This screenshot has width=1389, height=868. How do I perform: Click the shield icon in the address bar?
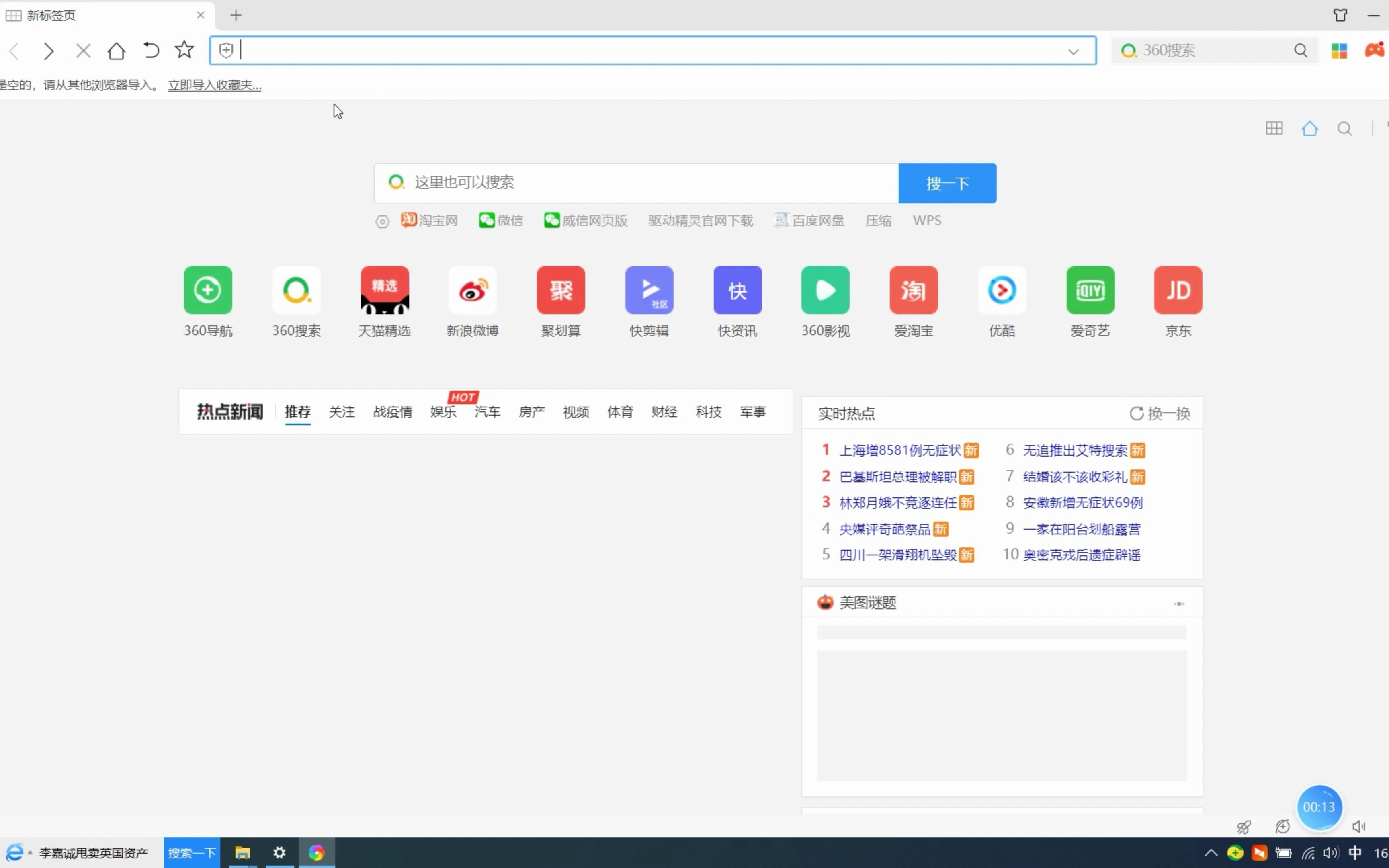click(x=226, y=51)
